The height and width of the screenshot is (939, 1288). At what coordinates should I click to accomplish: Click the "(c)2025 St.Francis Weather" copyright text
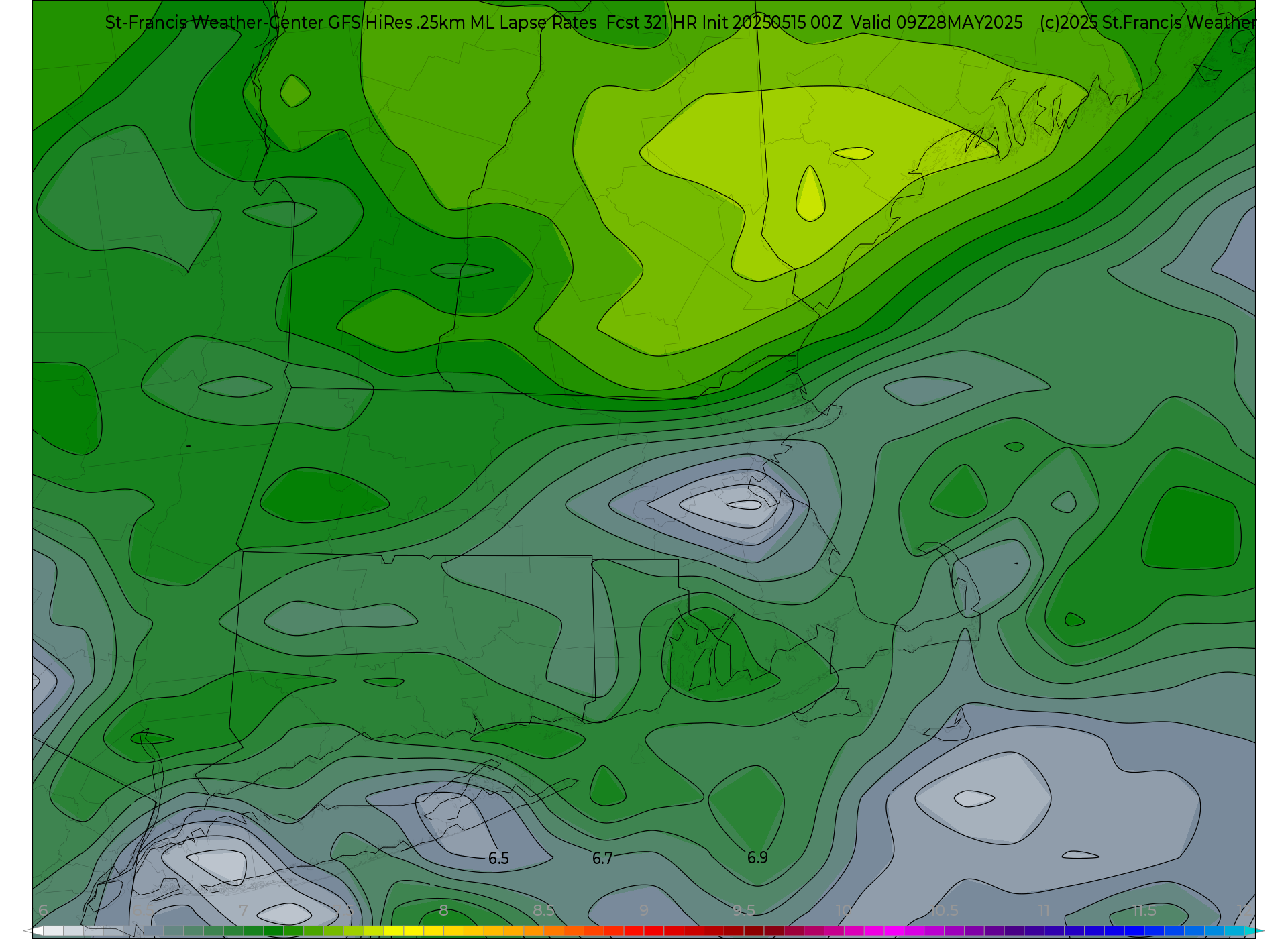coord(1148,23)
